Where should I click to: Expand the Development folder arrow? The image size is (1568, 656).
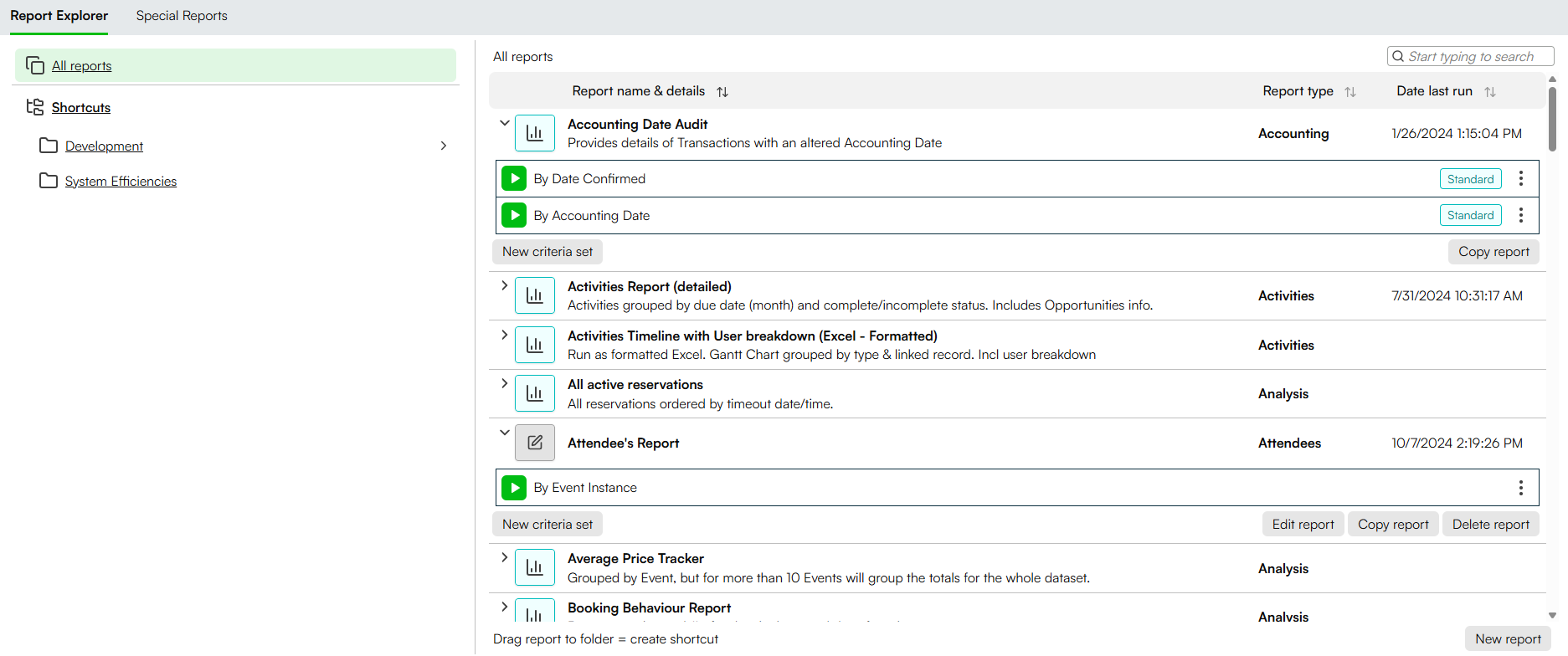pyautogui.click(x=444, y=146)
